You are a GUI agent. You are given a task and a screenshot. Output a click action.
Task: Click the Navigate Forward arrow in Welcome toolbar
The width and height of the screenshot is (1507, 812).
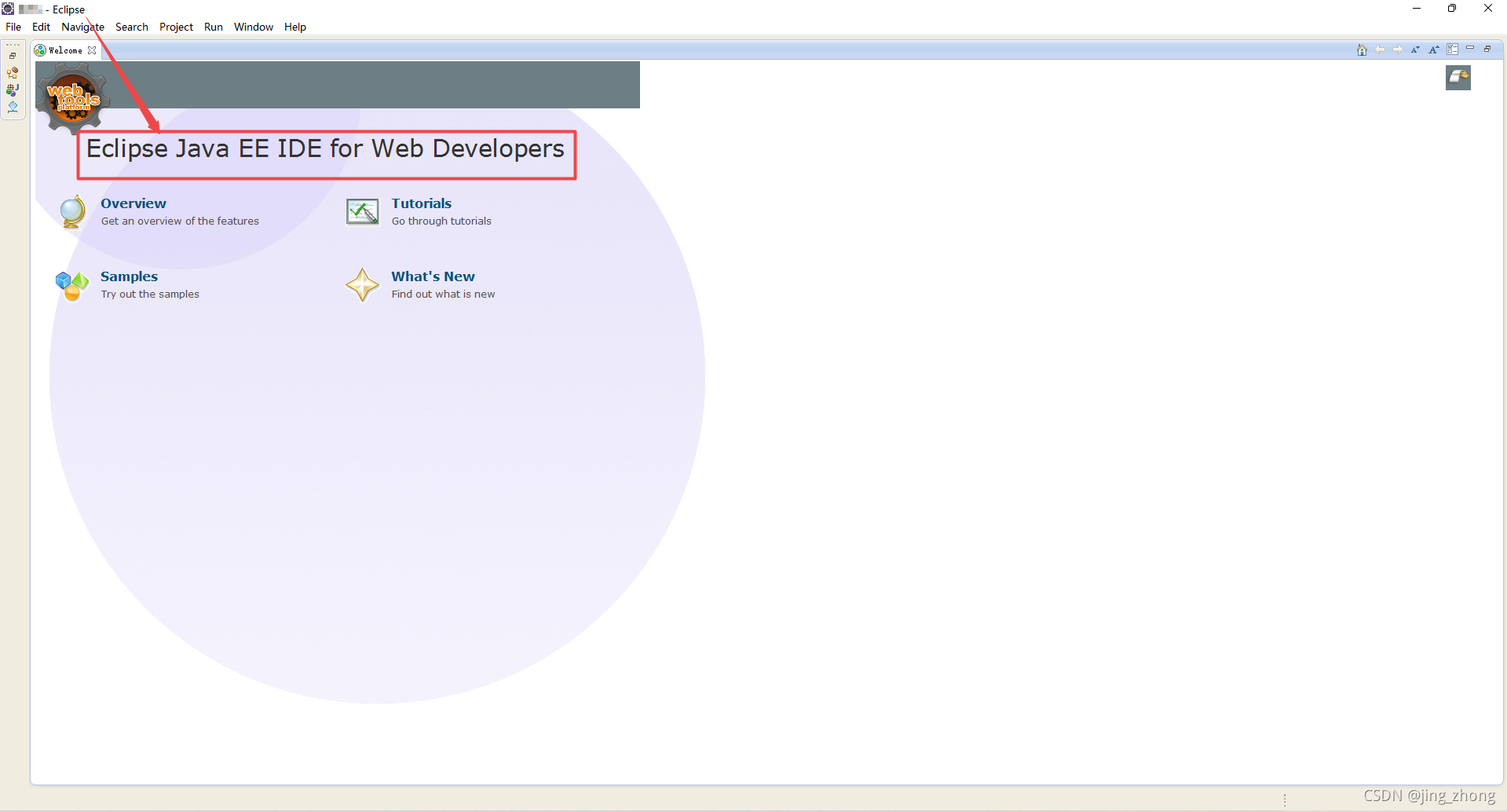point(1398,49)
